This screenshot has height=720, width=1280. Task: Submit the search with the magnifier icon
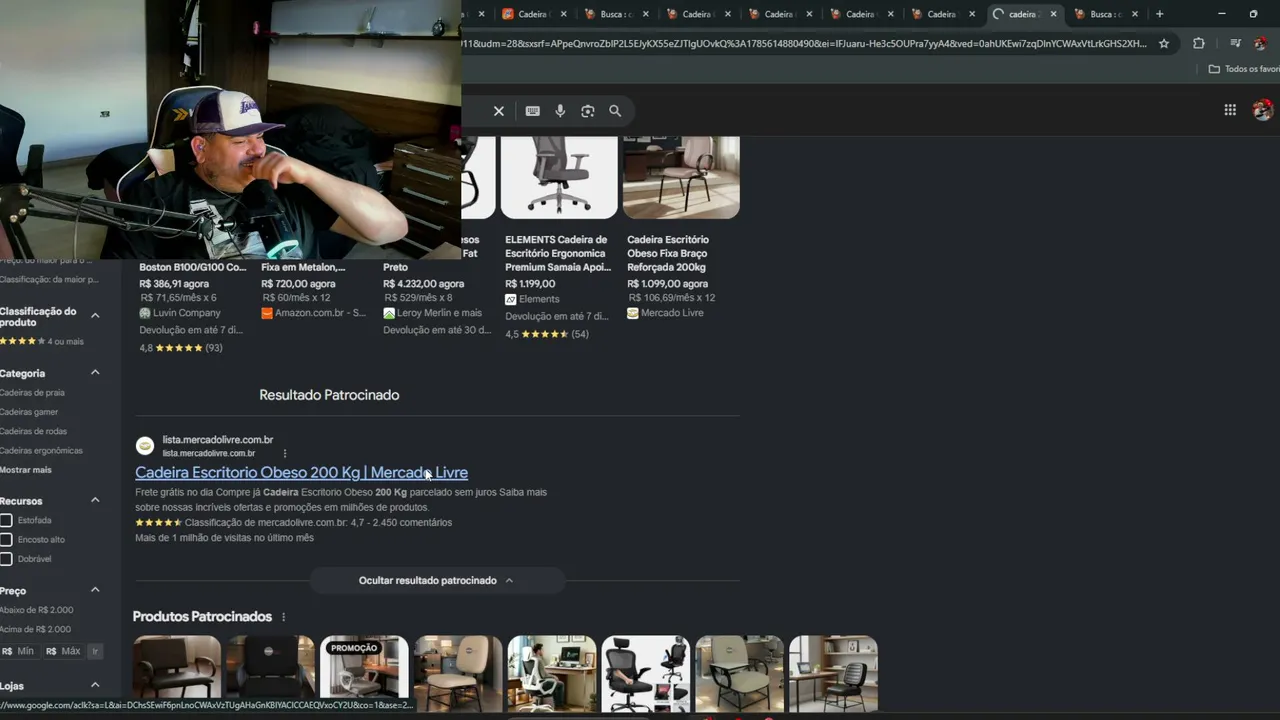click(x=615, y=111)
